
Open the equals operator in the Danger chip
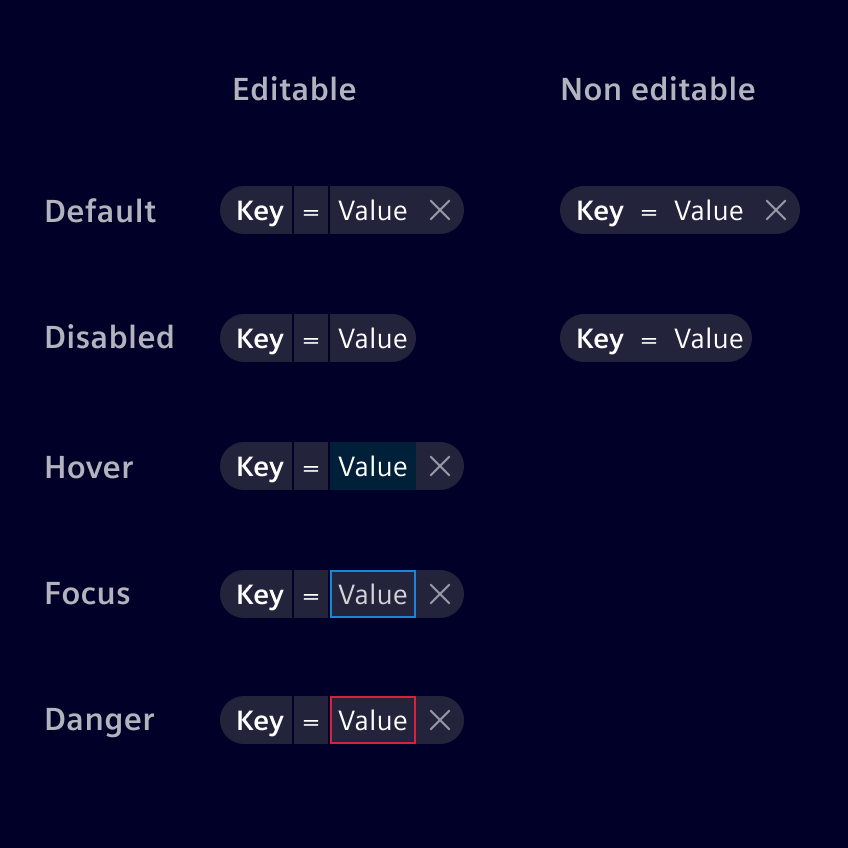[x=311, y=721]
